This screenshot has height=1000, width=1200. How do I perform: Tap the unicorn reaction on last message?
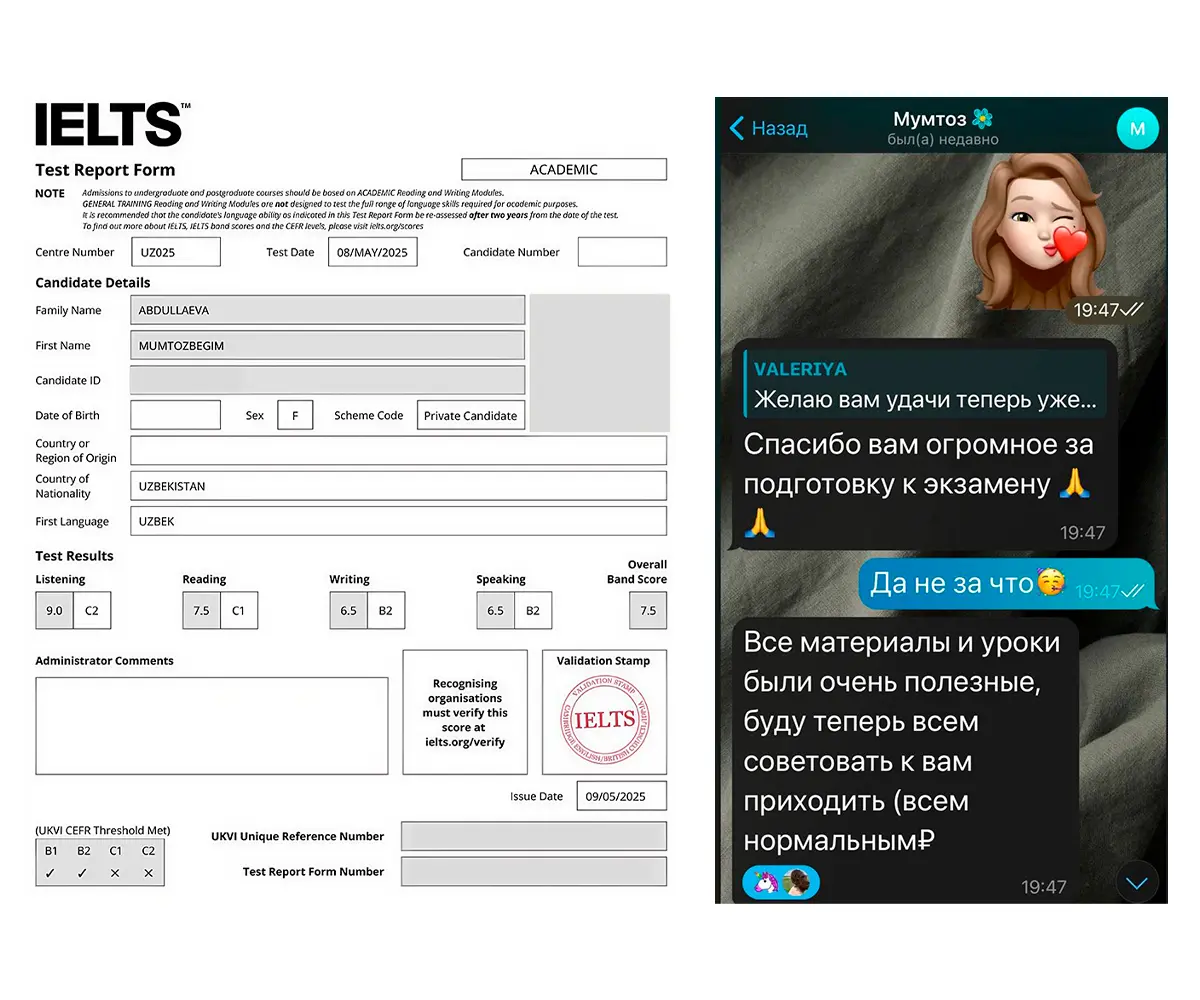765,883
